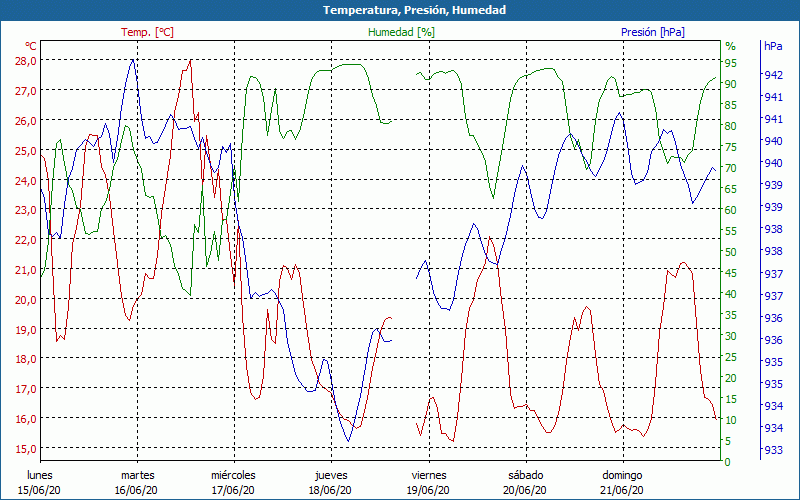The width and height of the screenshot is (800, 500).
Task: Click the 'viernes' day label
Action: [x=429, y=475]
